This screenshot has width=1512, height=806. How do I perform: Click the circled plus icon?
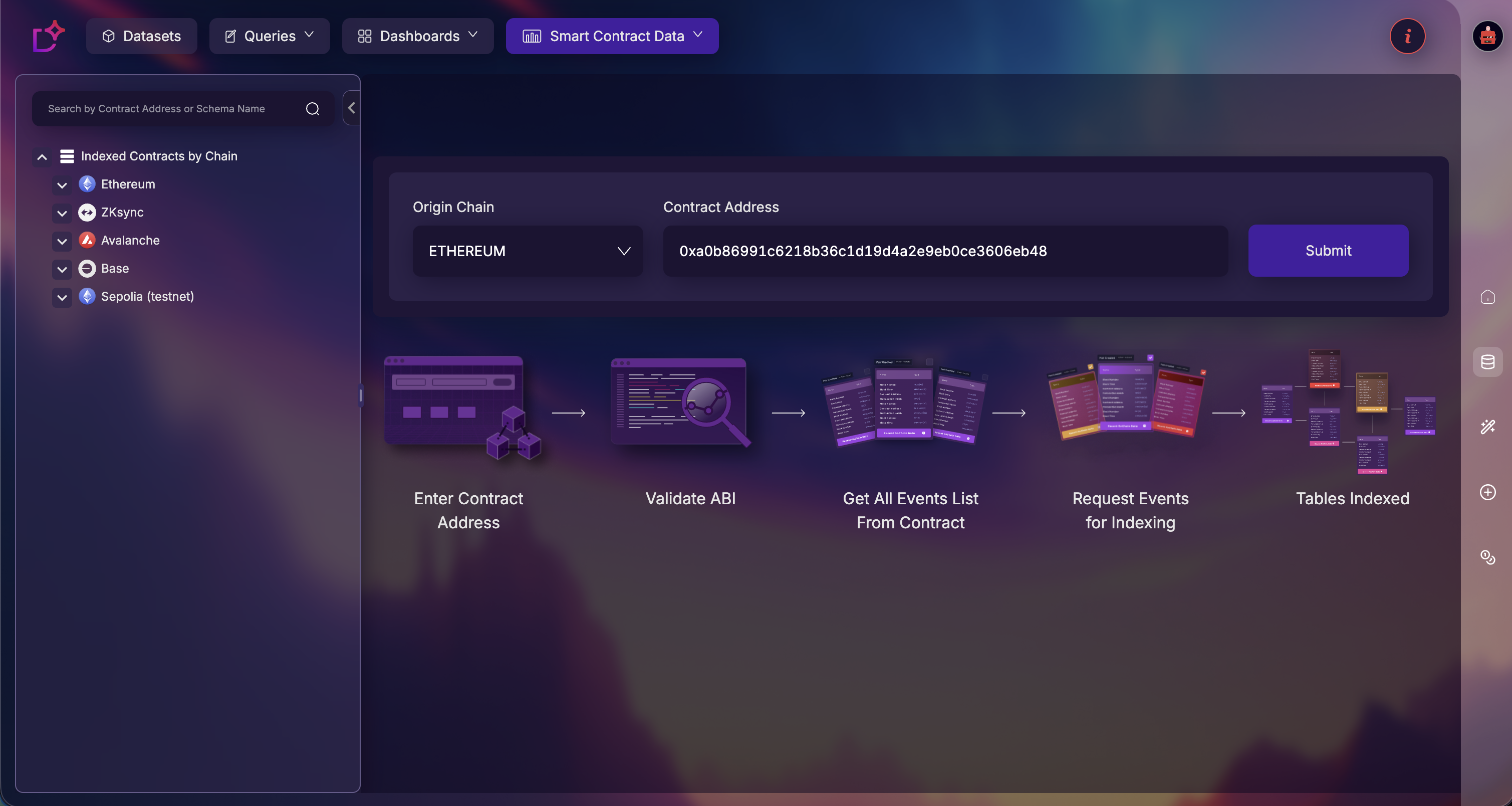[x=1487, y=492]
